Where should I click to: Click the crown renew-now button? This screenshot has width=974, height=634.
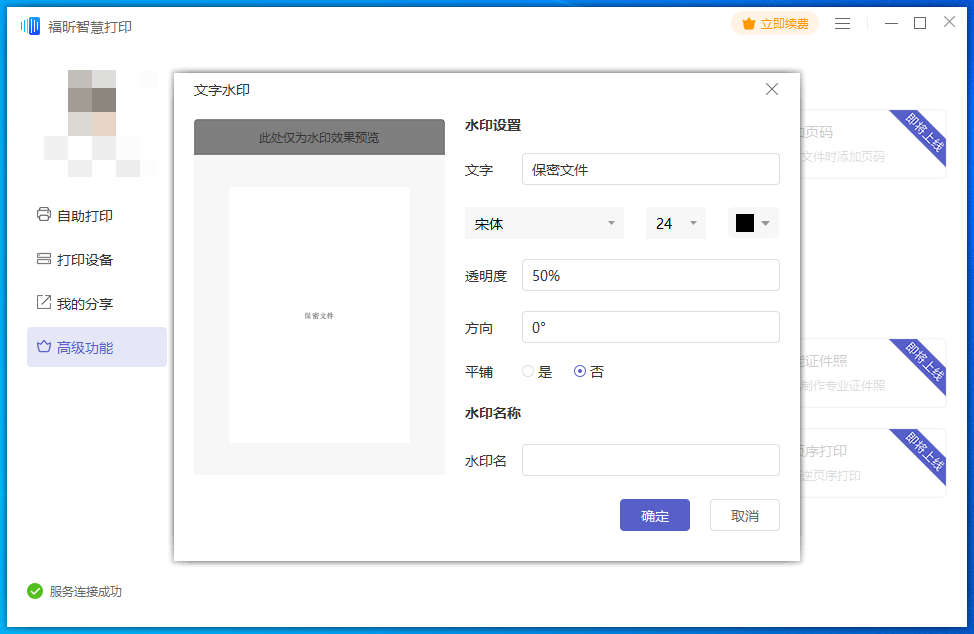(775, 24)
